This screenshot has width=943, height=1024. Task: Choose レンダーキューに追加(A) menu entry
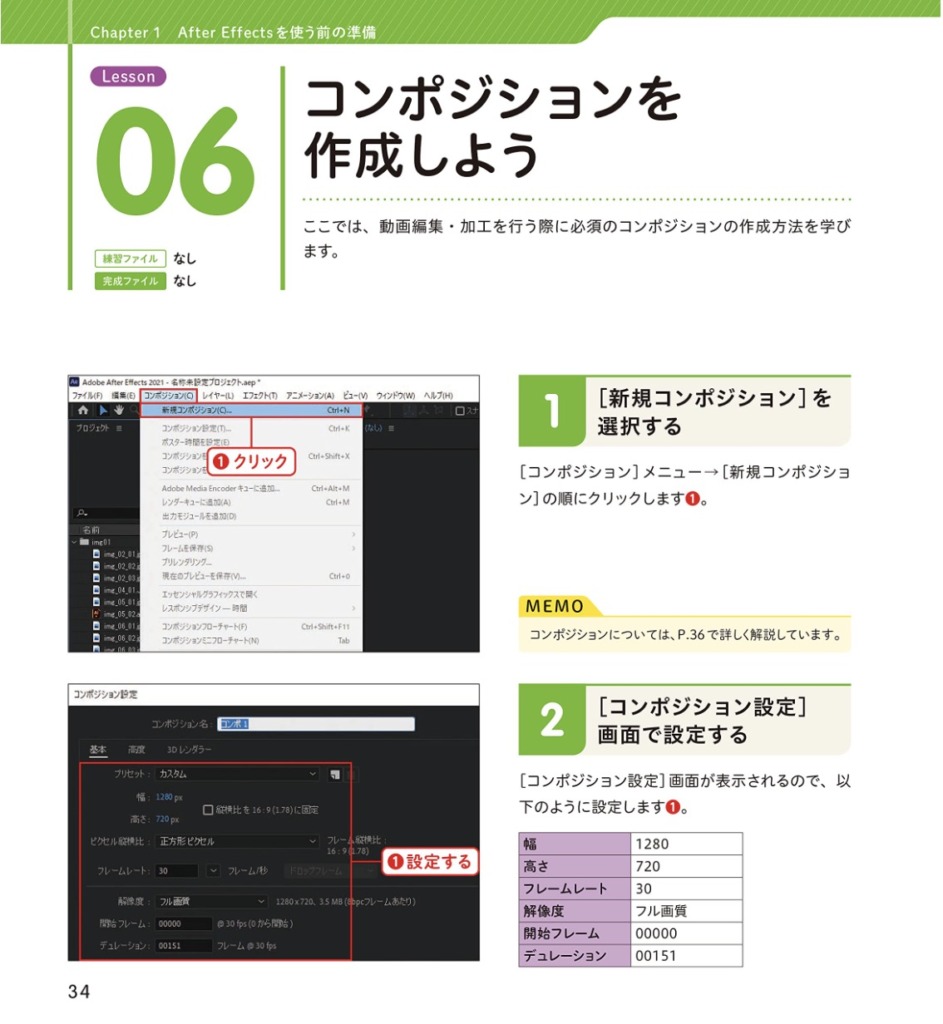coord(251,502)
